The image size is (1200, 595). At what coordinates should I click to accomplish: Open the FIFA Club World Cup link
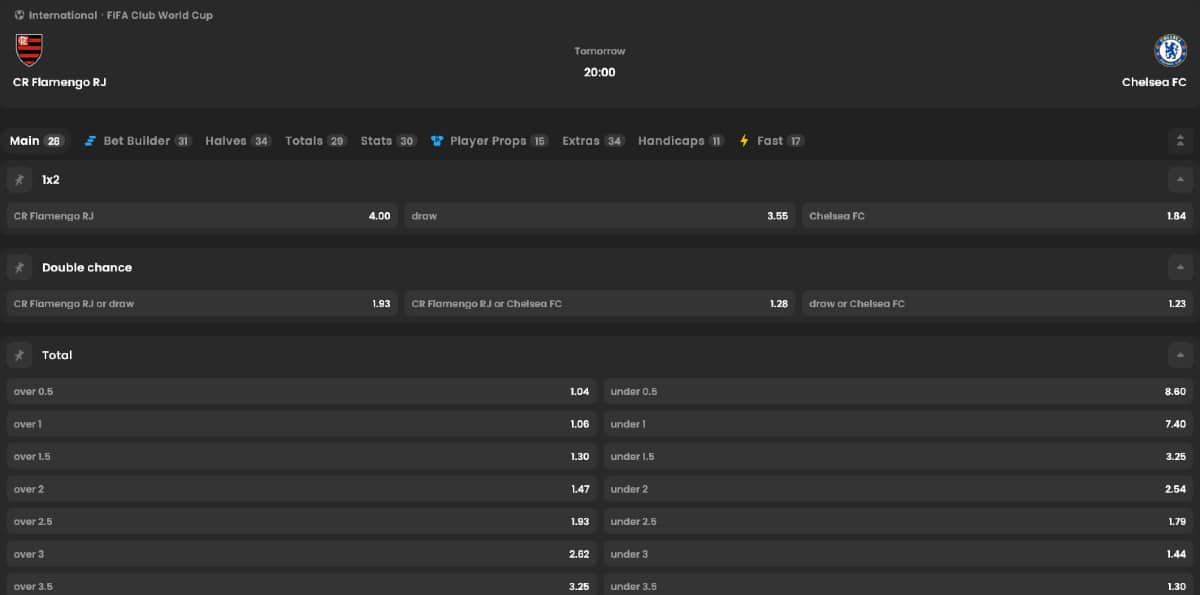click(x=160, y=16)
